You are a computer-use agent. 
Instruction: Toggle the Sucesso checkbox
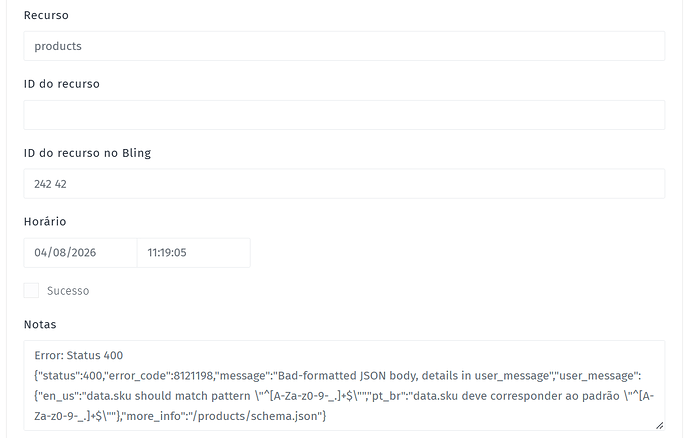coord(31,291)
